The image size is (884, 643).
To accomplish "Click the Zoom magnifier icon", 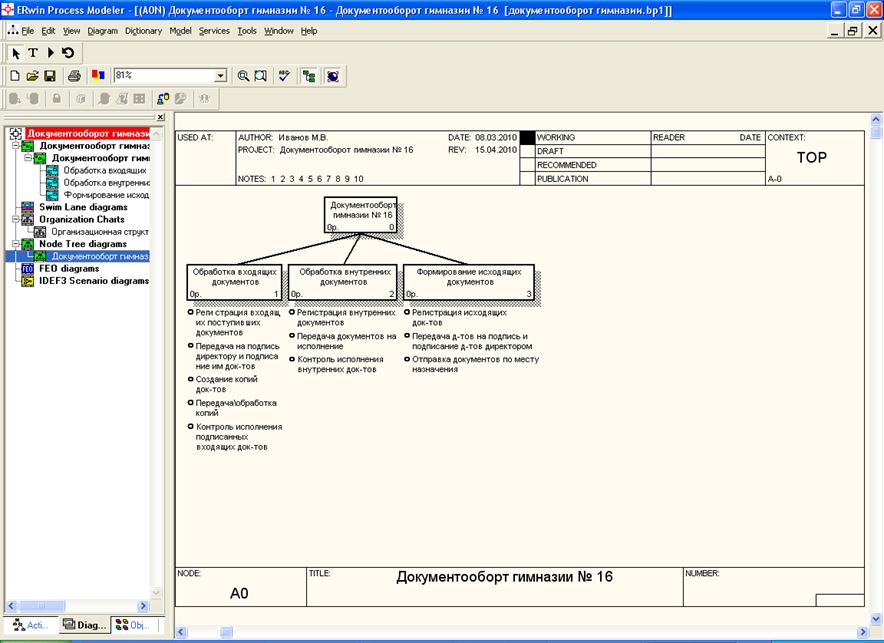I will pyautogui.click(x=243, y=76).
